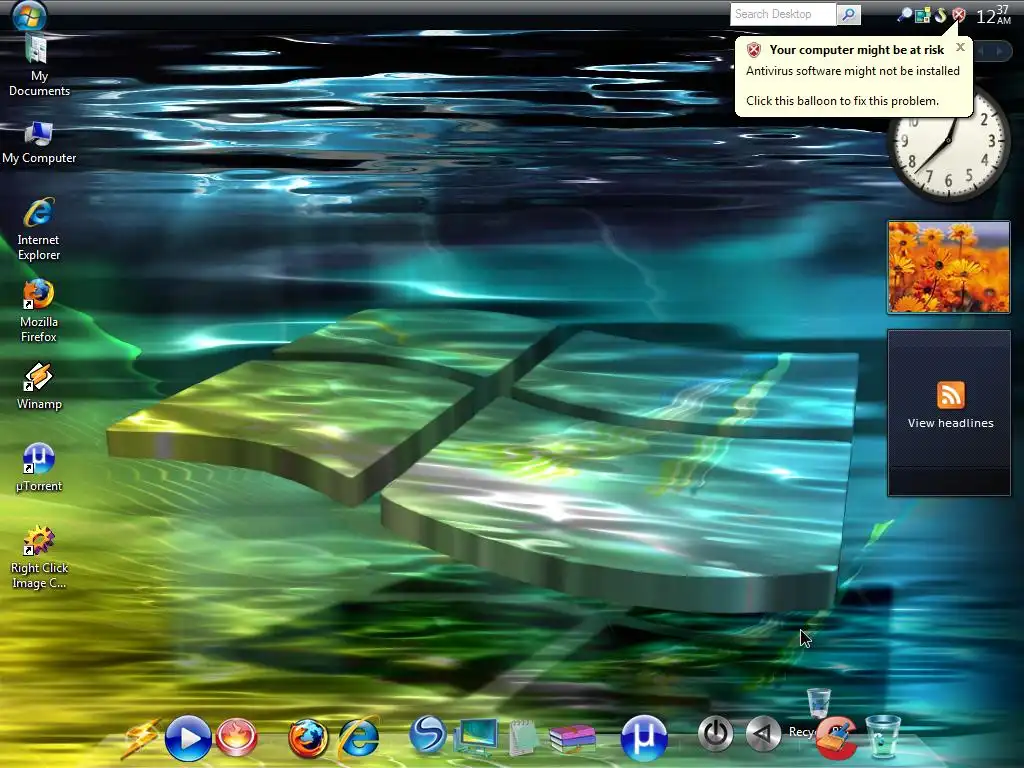Click the analog clock sidebar gadget

tap(948, 144)
